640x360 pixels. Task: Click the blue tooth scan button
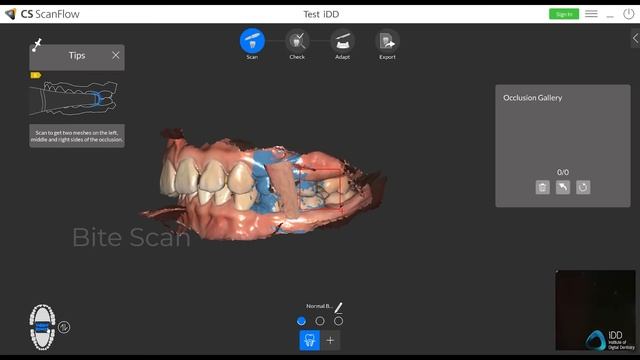point(310,340)
